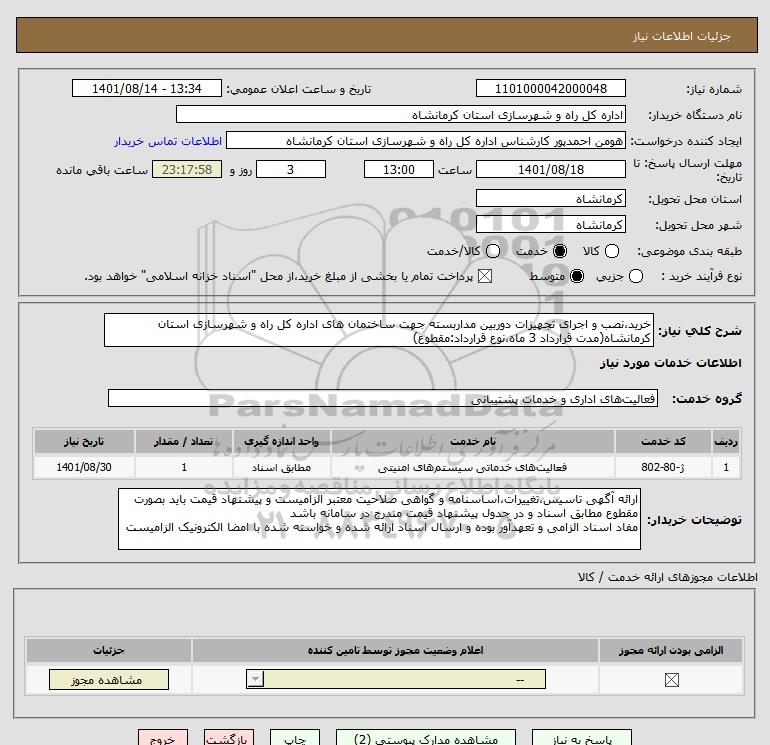This screenshot has width=770, height=745.
Task: Click the واحد اندازه گیری column header
Action: 281,441
